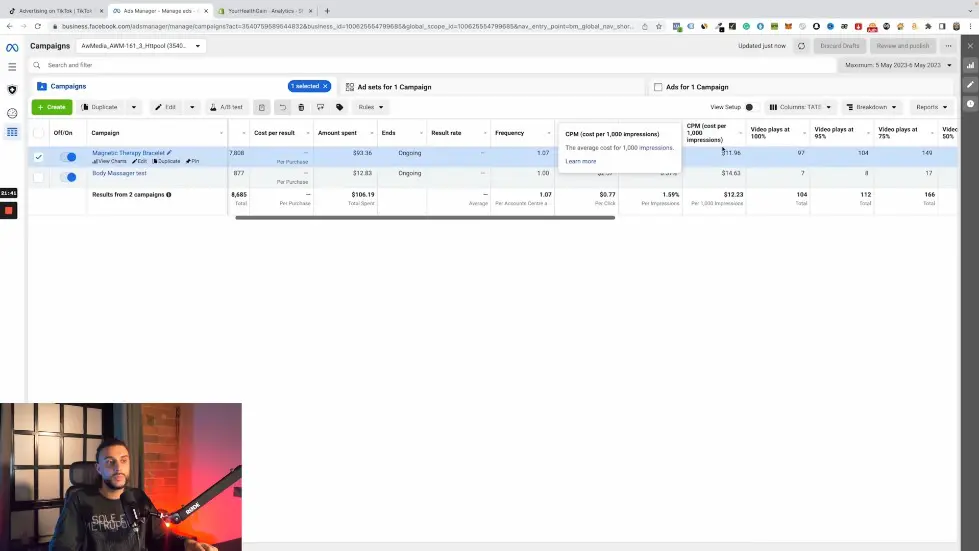Screen dimensions: 979x551
Task: Open a new browser tab with plus
Action: [327, 11]
